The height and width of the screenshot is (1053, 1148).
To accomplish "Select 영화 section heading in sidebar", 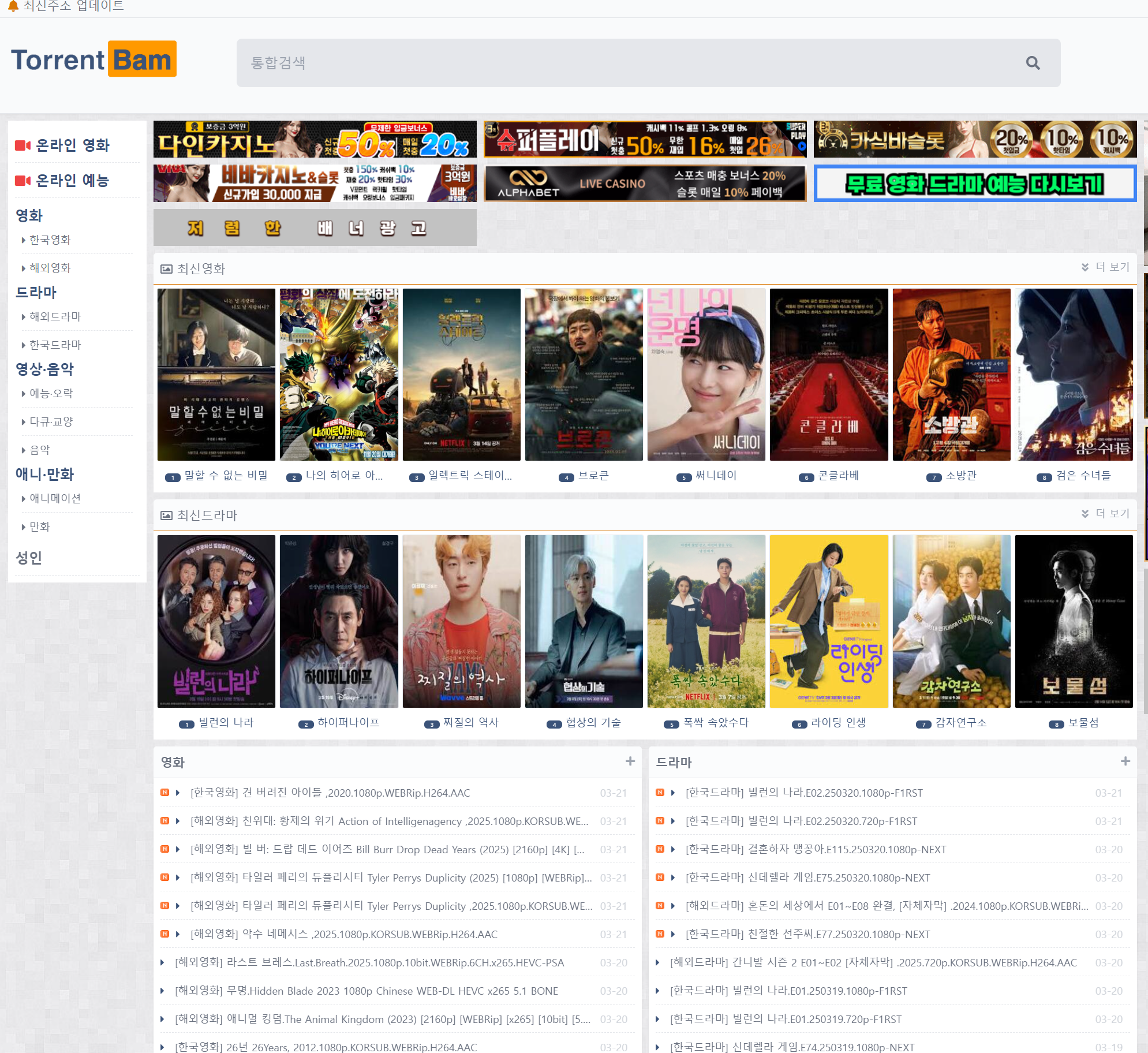I will (x=29, y=216).
